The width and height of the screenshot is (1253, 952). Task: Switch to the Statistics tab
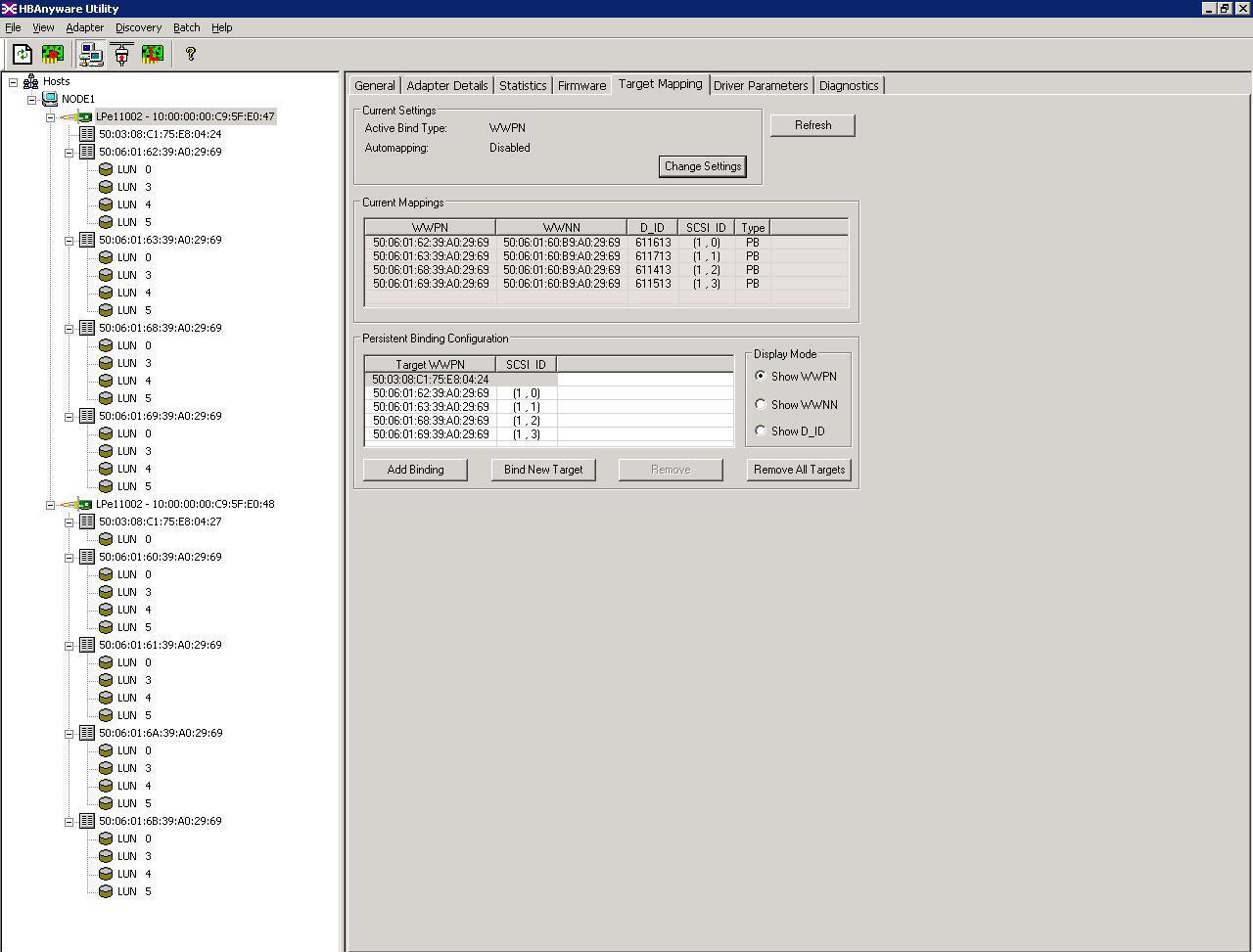click(523, 86)
